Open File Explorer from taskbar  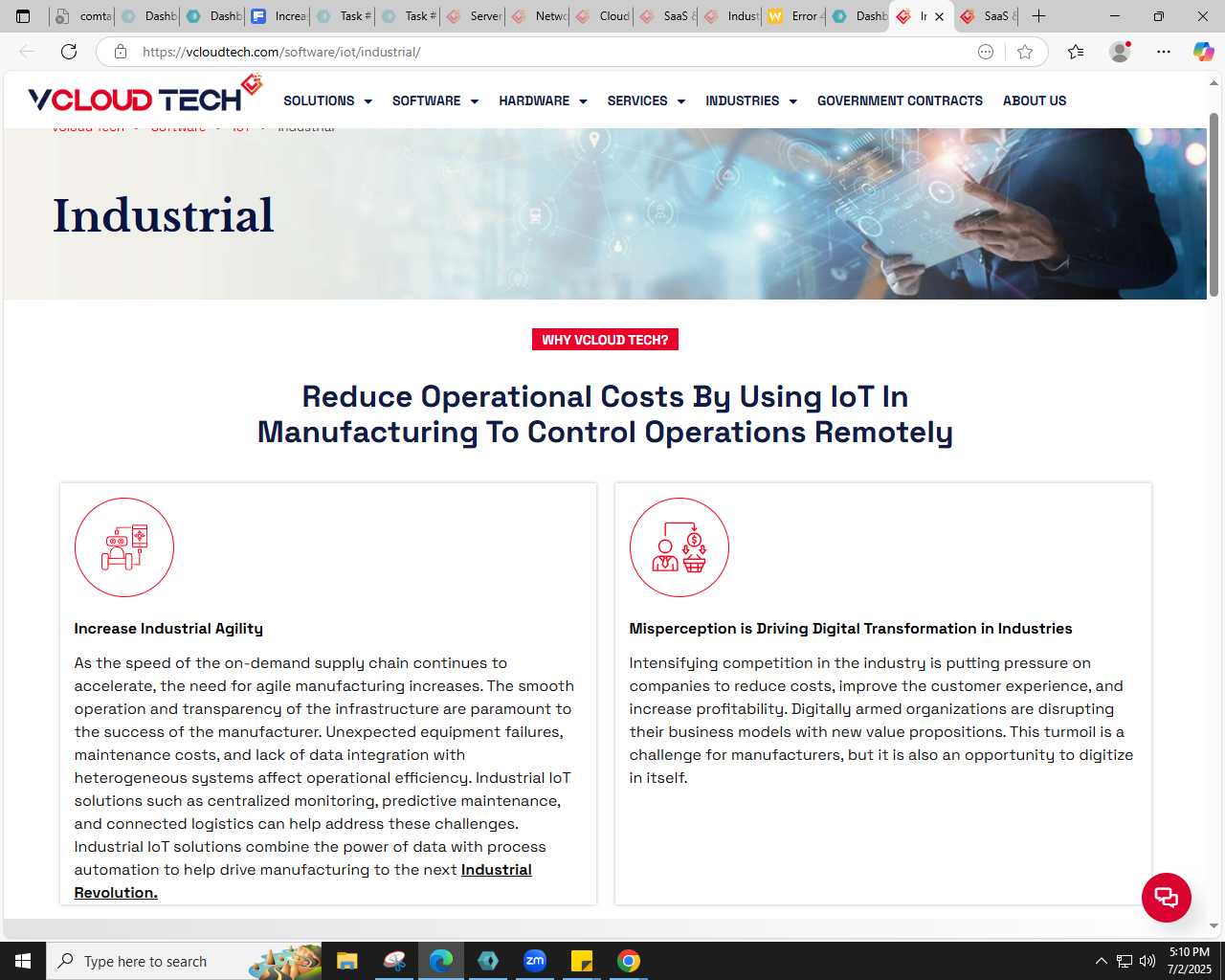346,961
